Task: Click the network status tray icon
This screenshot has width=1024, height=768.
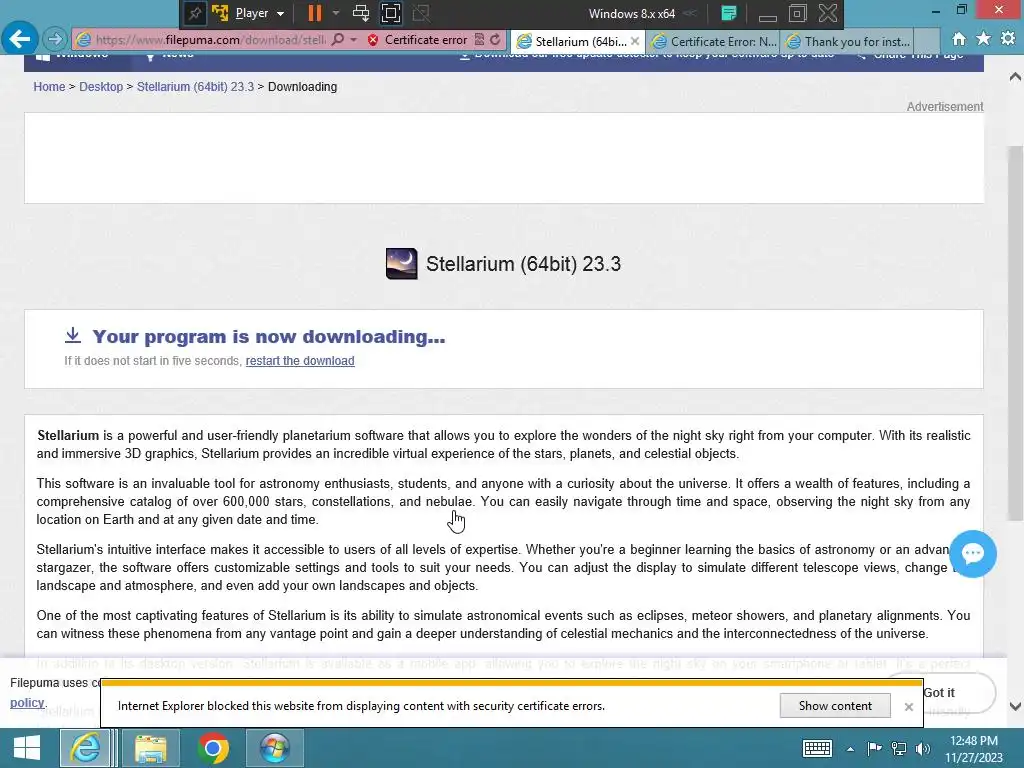Action: pyautogui.click(x=899, y=748)
